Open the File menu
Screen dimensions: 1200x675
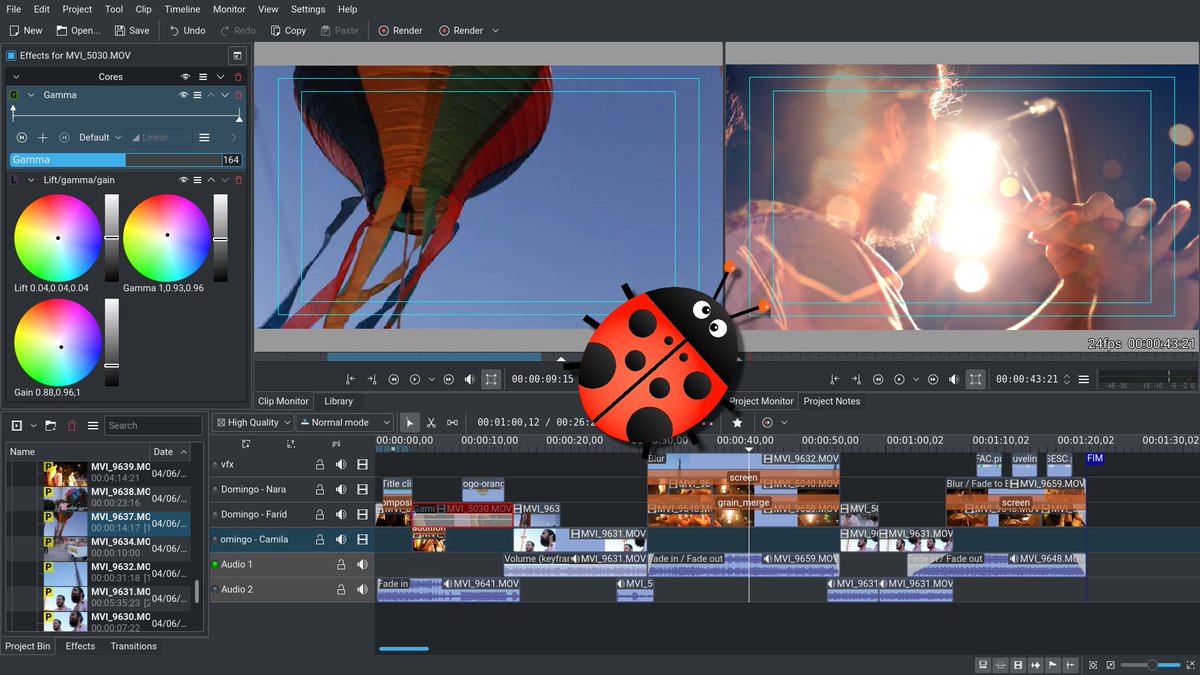click(14, 9)
